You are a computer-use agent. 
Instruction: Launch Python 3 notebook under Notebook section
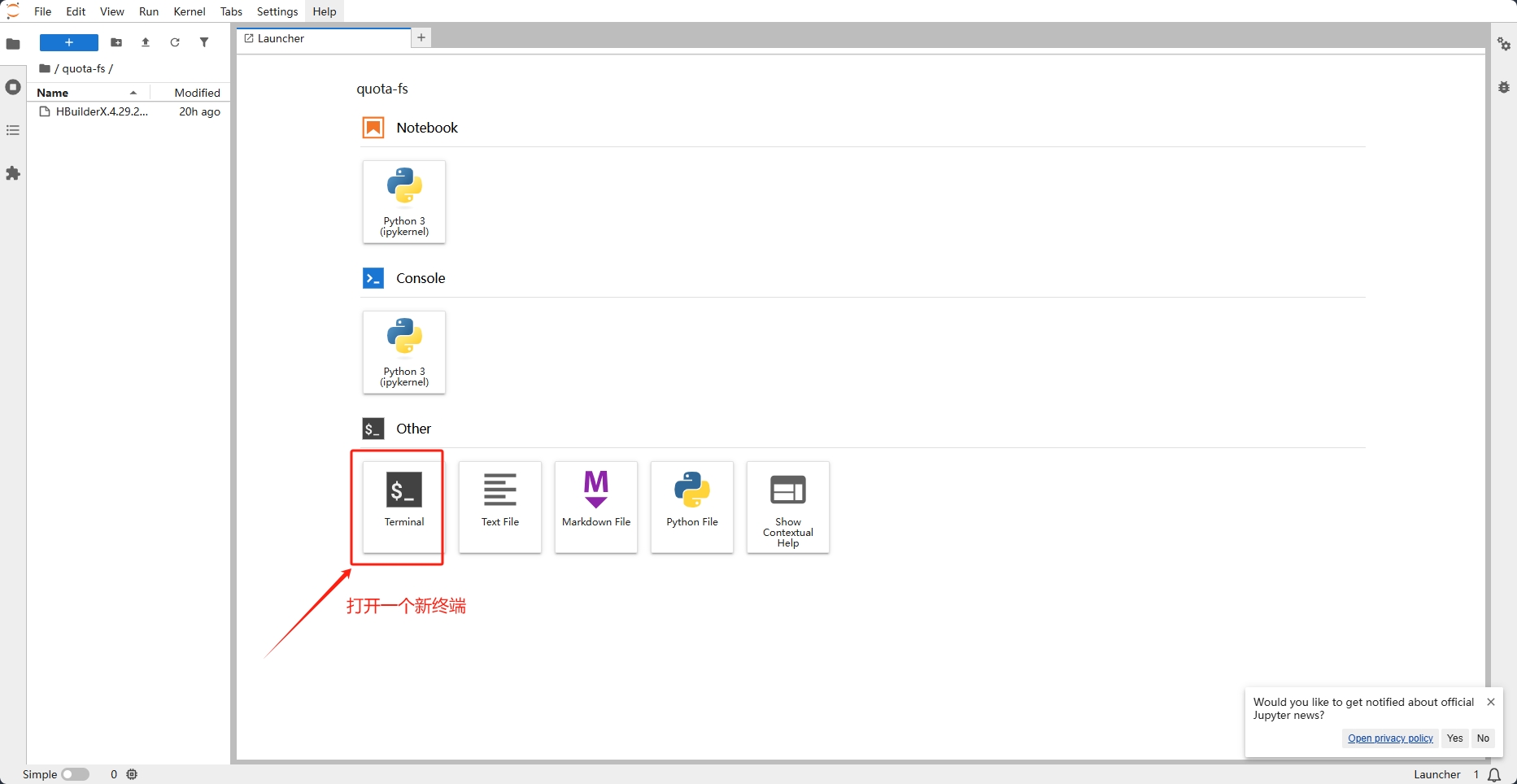tap(404, 202)
